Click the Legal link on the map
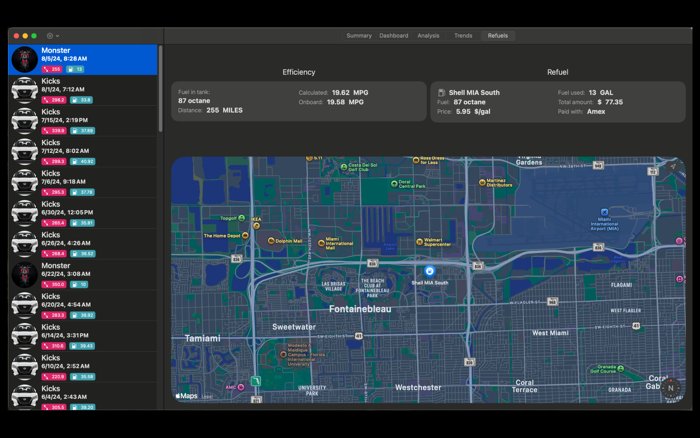The width and height of the screenshot is (700, 438). click(x=207, y=396)
